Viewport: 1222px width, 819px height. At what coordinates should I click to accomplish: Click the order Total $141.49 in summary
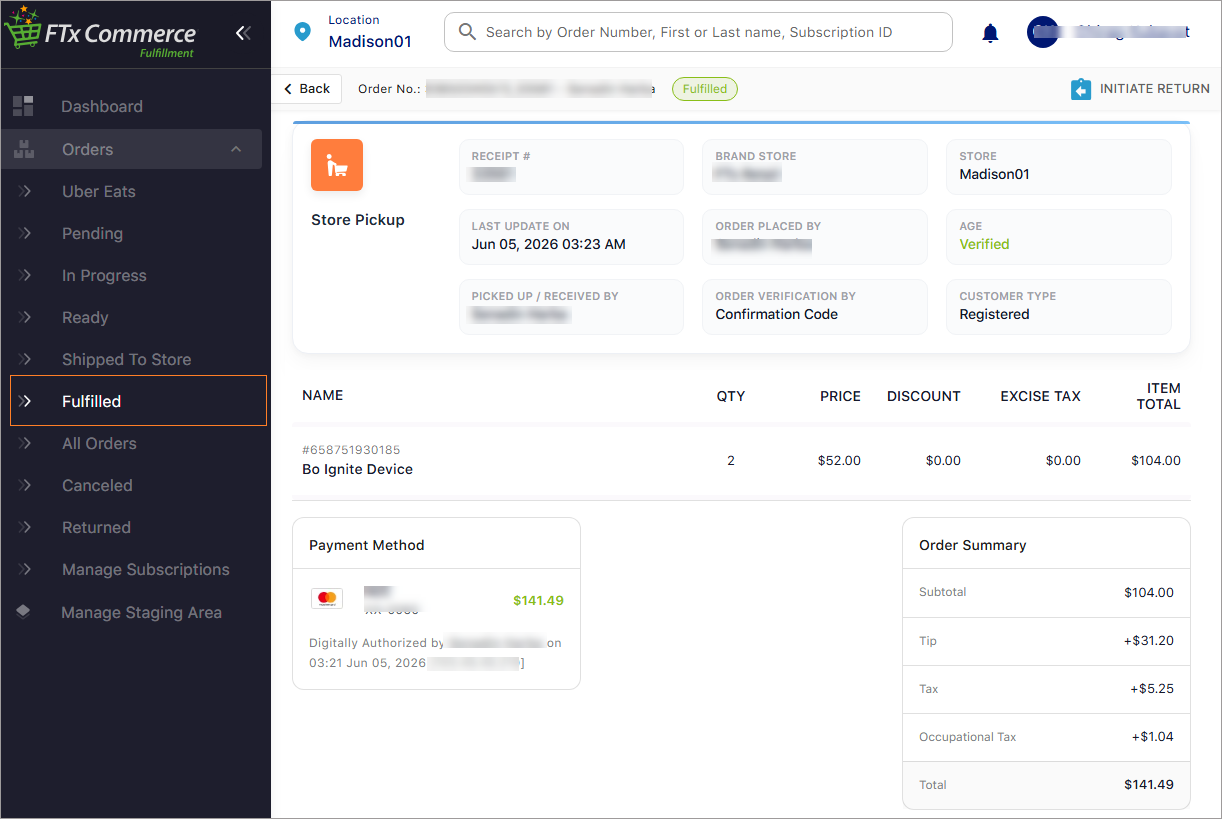point(1148,785)
